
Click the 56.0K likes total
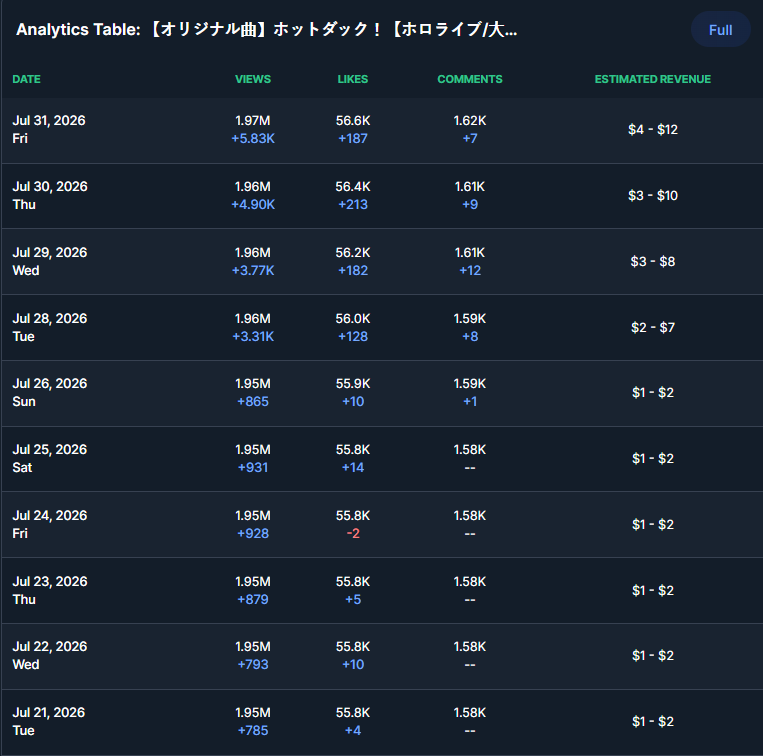(353, 319)
